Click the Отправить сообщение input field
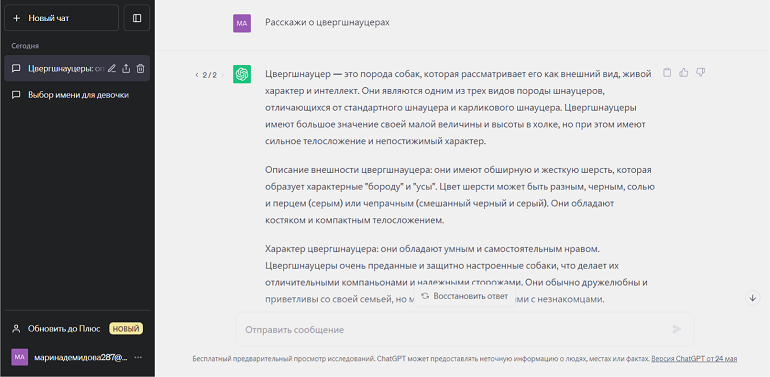Viewport: 770px width, 377px height. [x=465, y=329]
